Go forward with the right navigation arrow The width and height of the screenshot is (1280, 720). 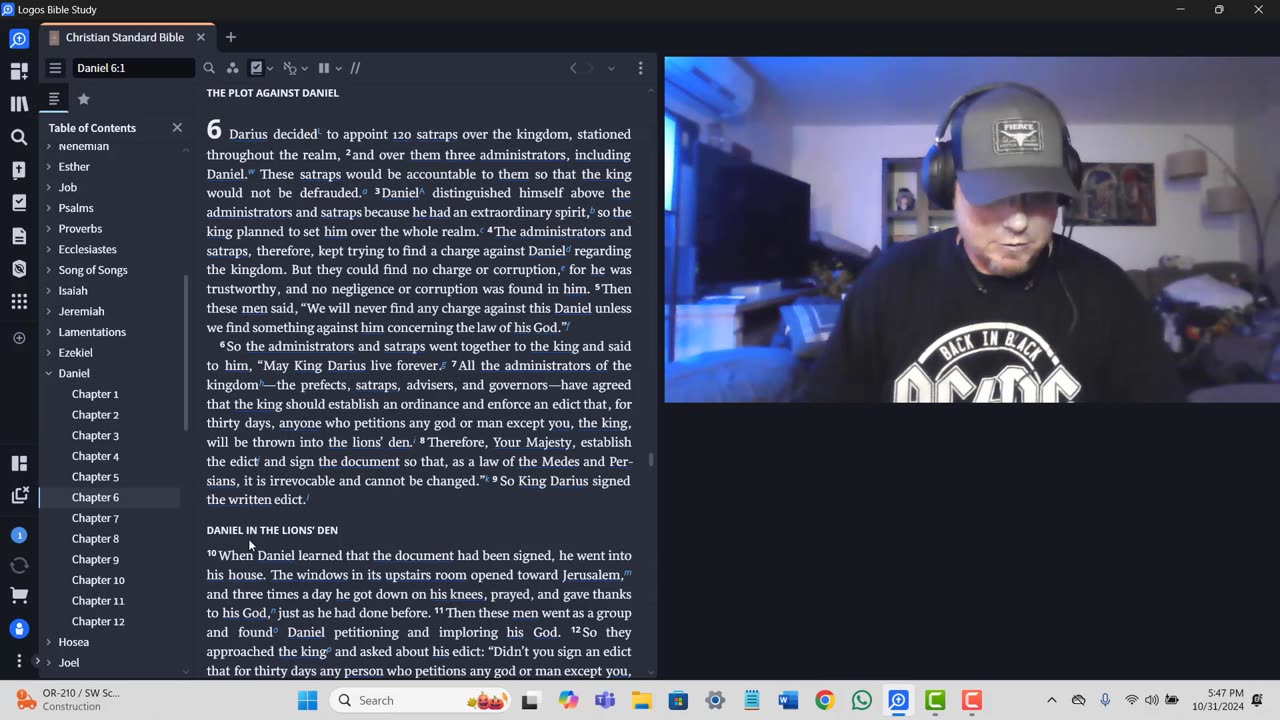[x=590, y=68]
